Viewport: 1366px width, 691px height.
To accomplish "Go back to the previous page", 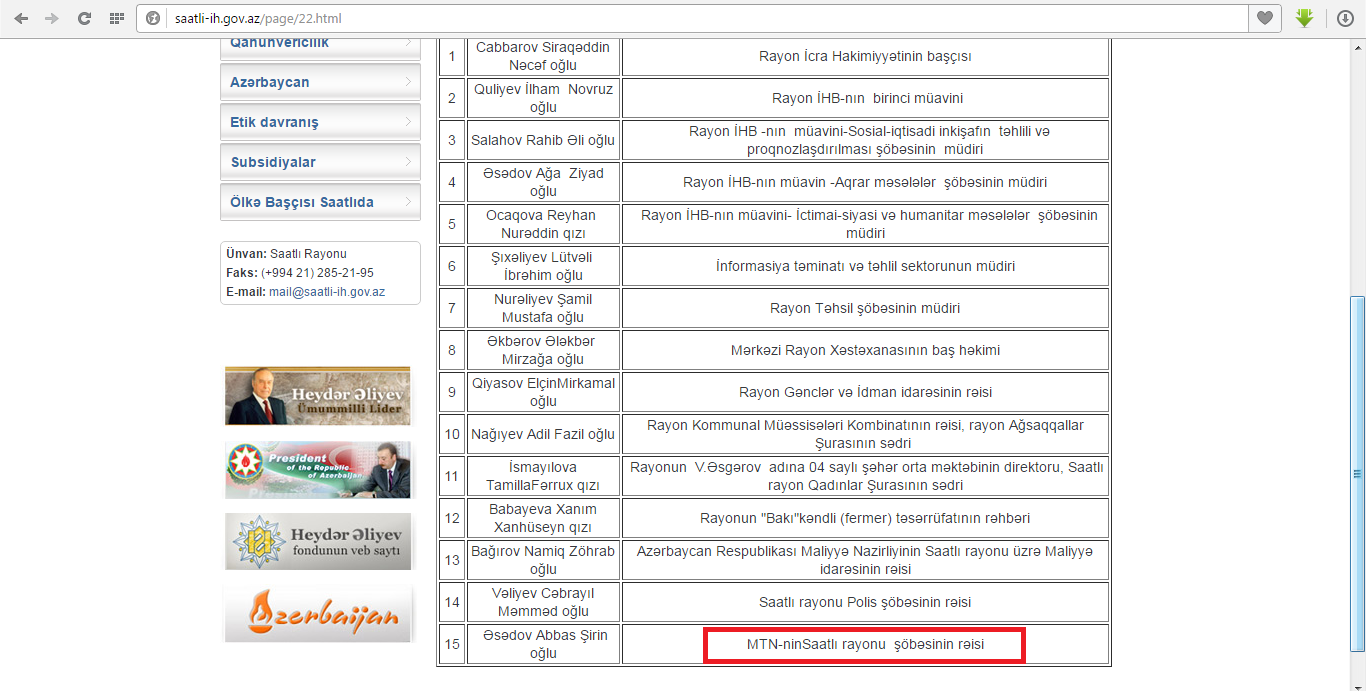I will click(x=21, y=18).
